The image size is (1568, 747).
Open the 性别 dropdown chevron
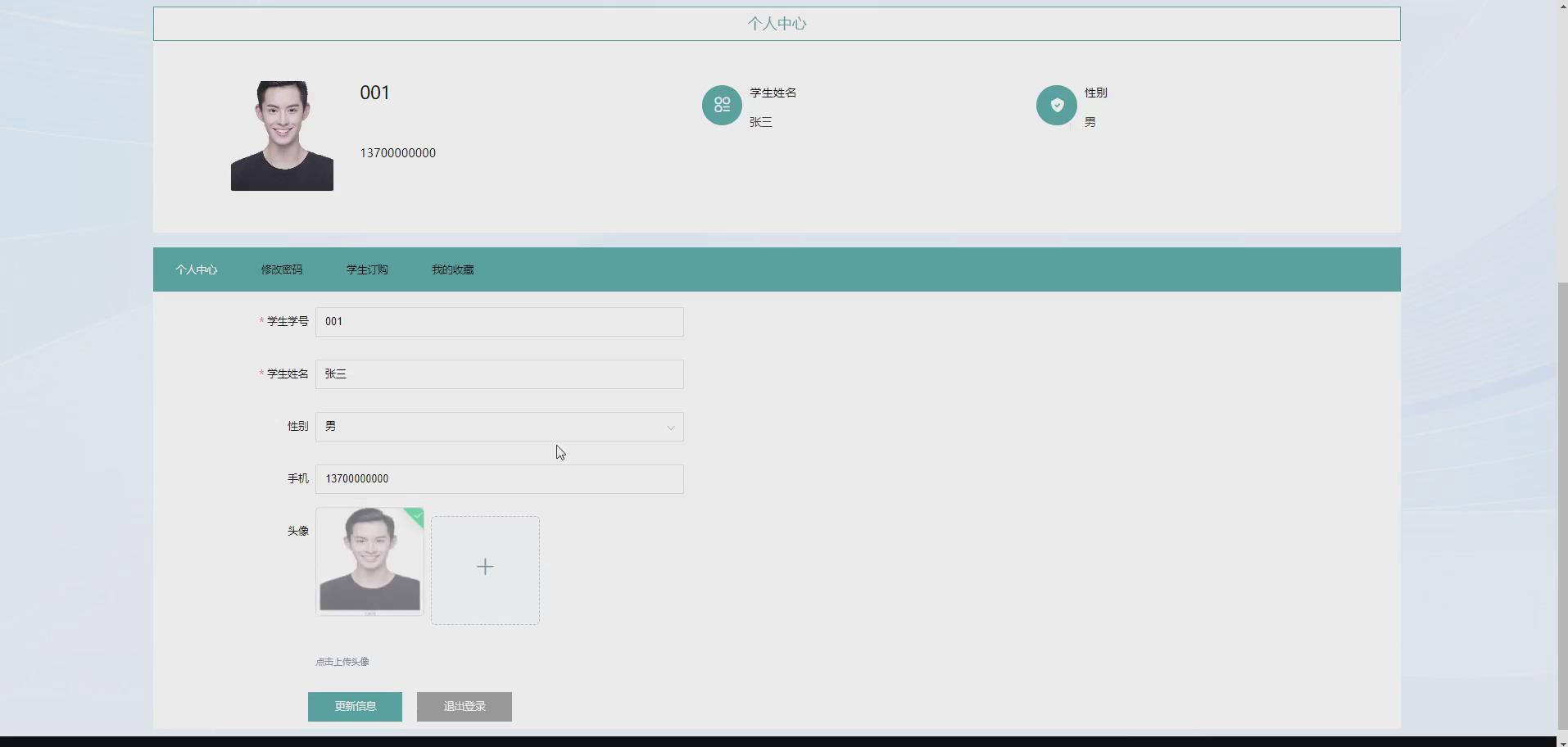click(670, 427)
